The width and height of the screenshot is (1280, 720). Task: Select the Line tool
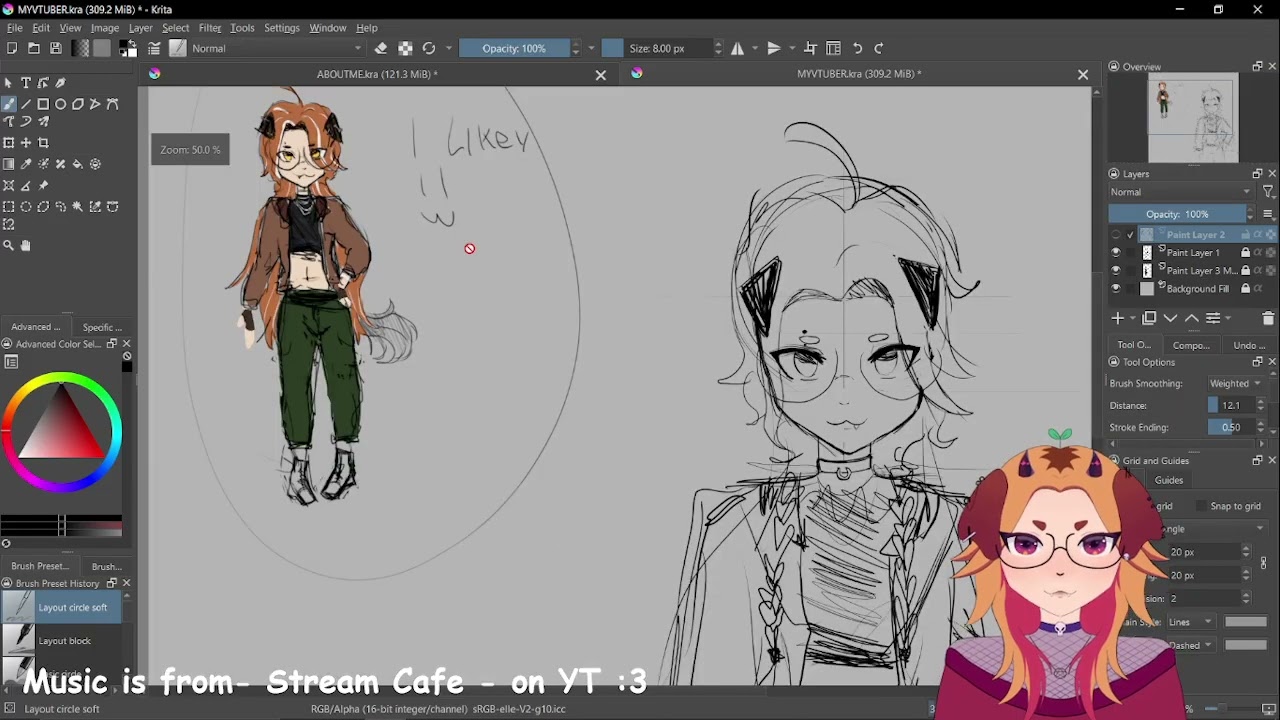click(26, 104)
